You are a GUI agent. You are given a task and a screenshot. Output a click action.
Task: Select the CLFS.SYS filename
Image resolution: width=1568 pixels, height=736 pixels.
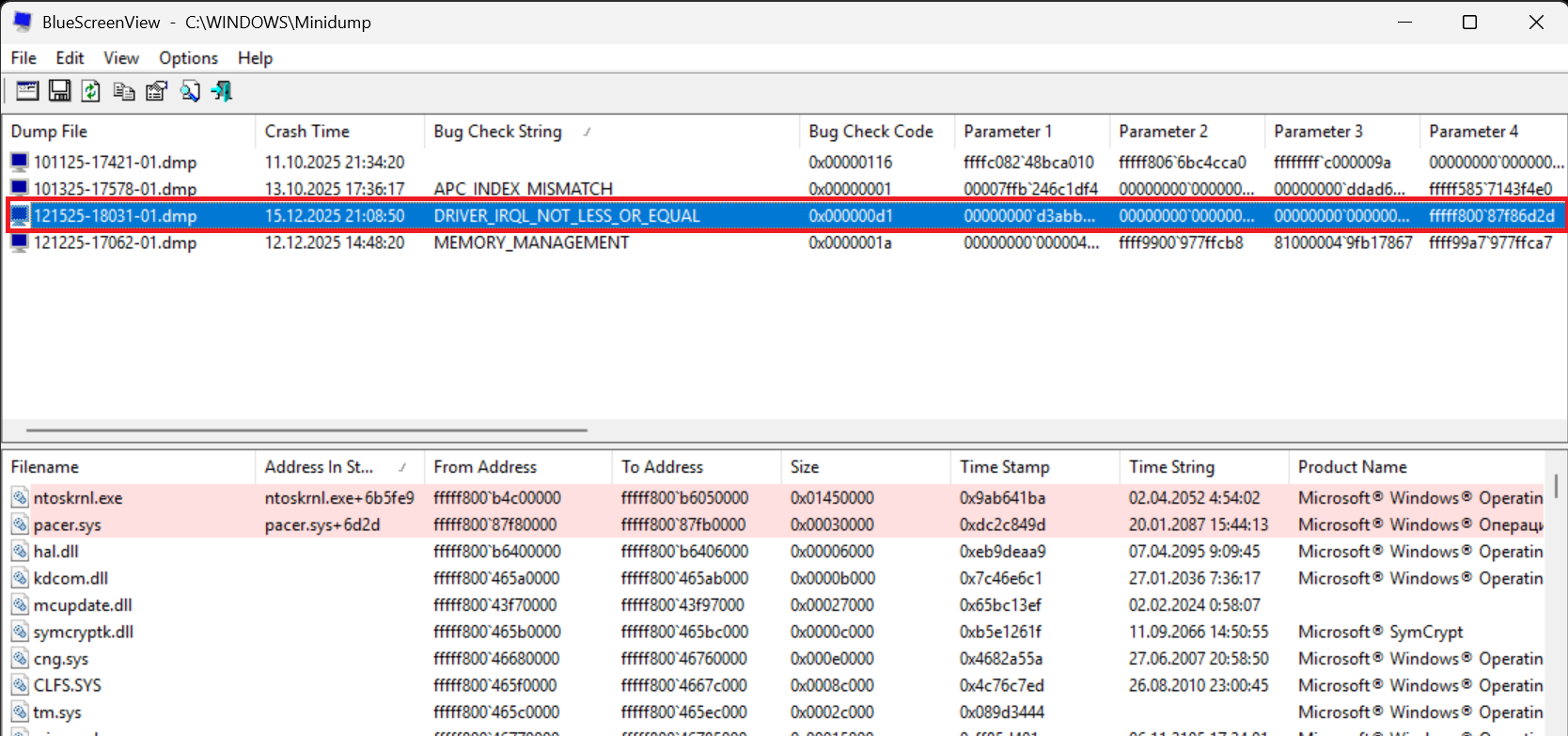point(68,685)
